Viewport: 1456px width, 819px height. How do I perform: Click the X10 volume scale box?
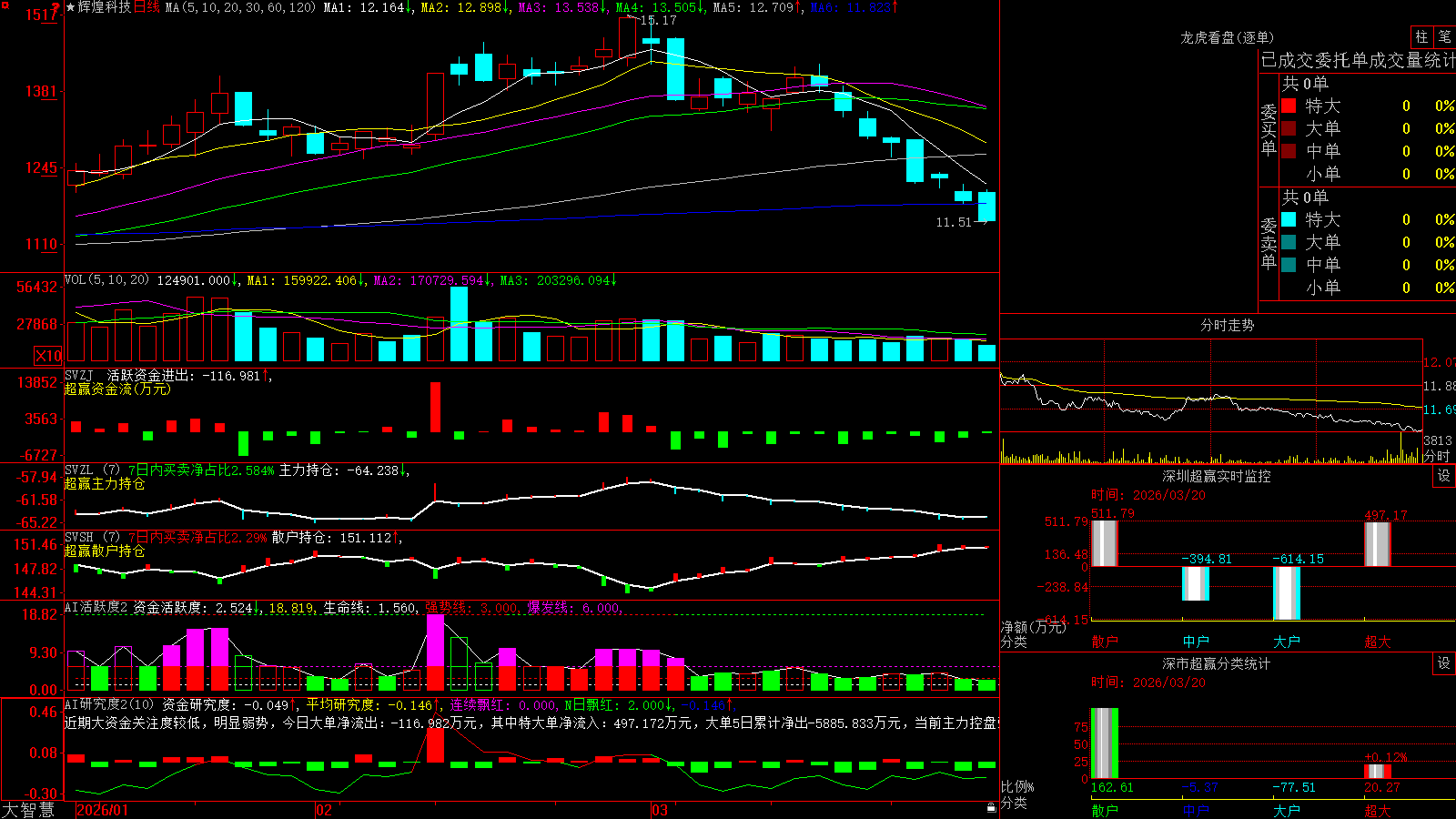[48, 356]
